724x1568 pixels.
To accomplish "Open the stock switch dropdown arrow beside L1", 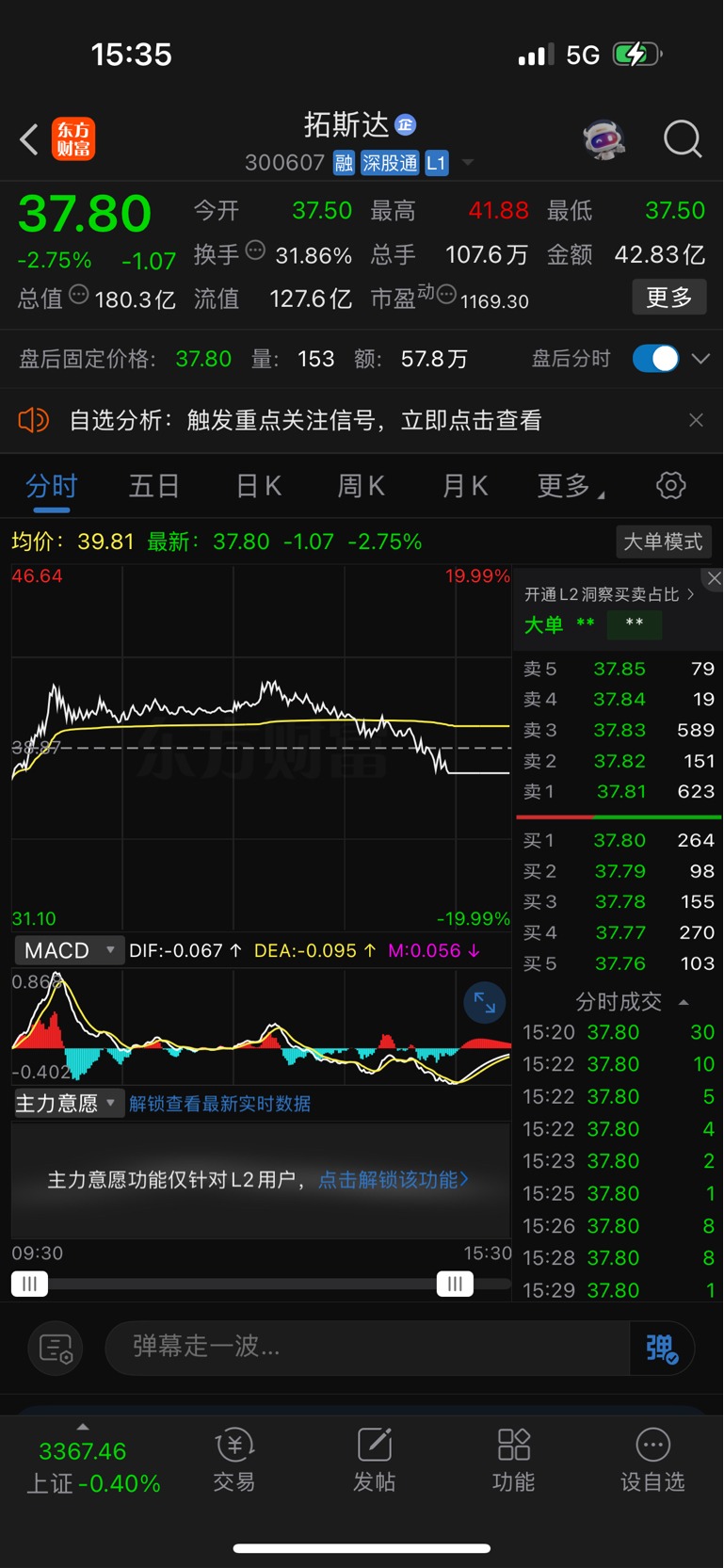I will pyautogui.click(x=467, y=163).
